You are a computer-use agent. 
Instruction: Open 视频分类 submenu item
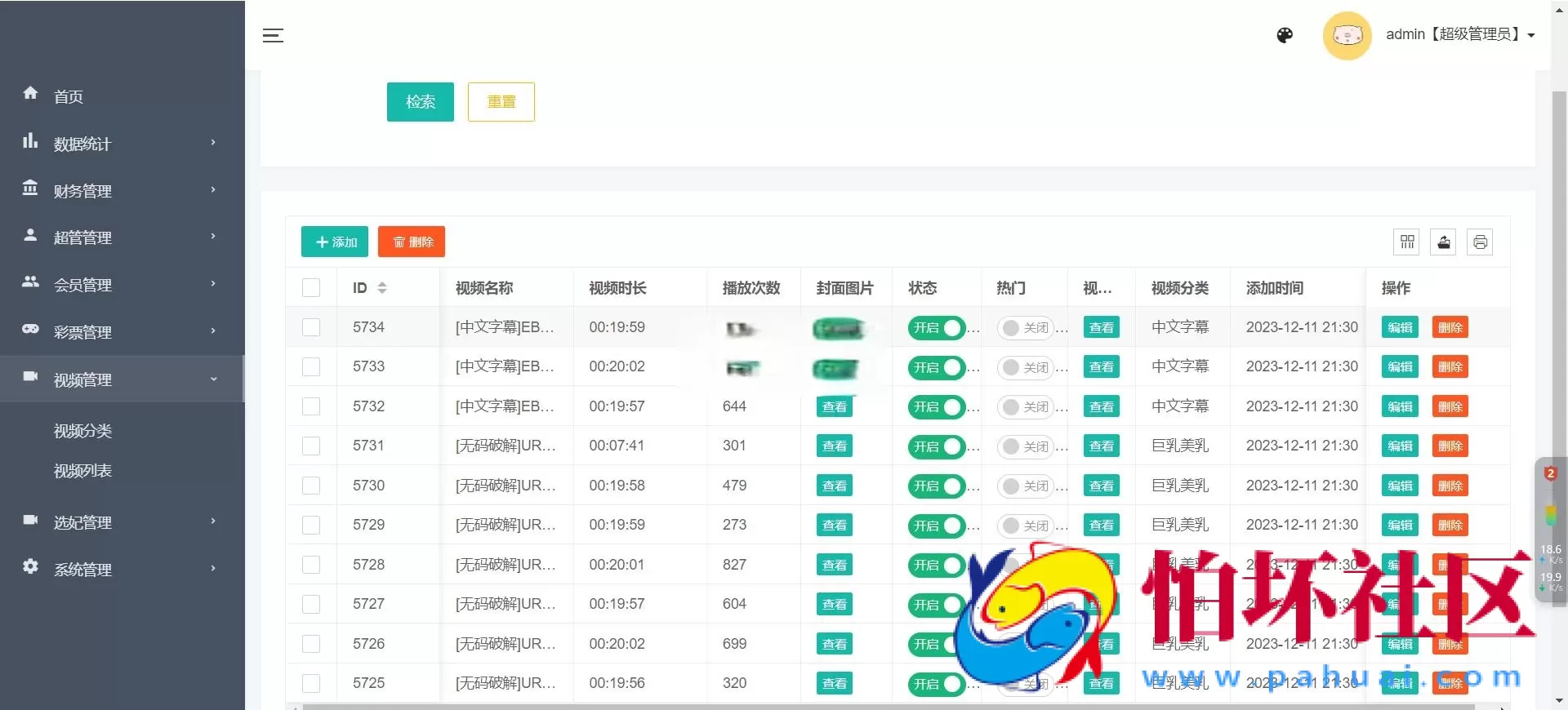pyautogui.click(x=82, y=431)
